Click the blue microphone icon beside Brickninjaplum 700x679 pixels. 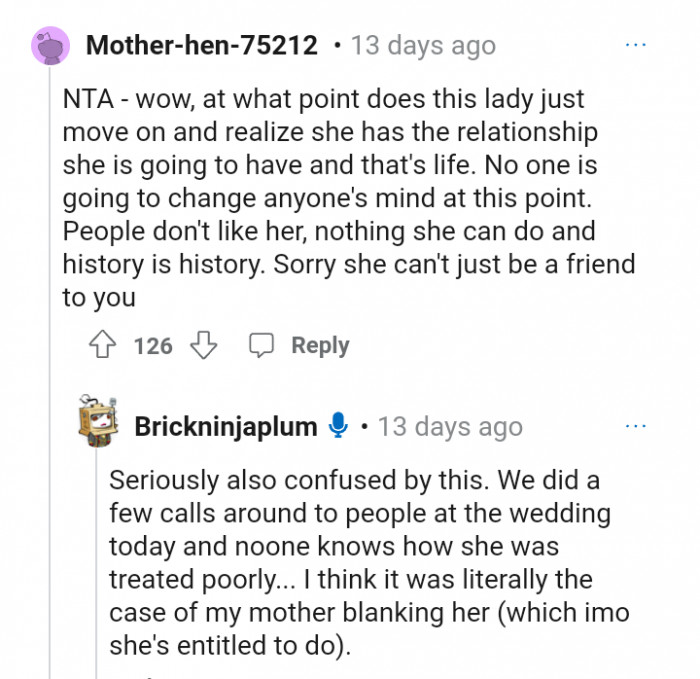coord(338,427)
